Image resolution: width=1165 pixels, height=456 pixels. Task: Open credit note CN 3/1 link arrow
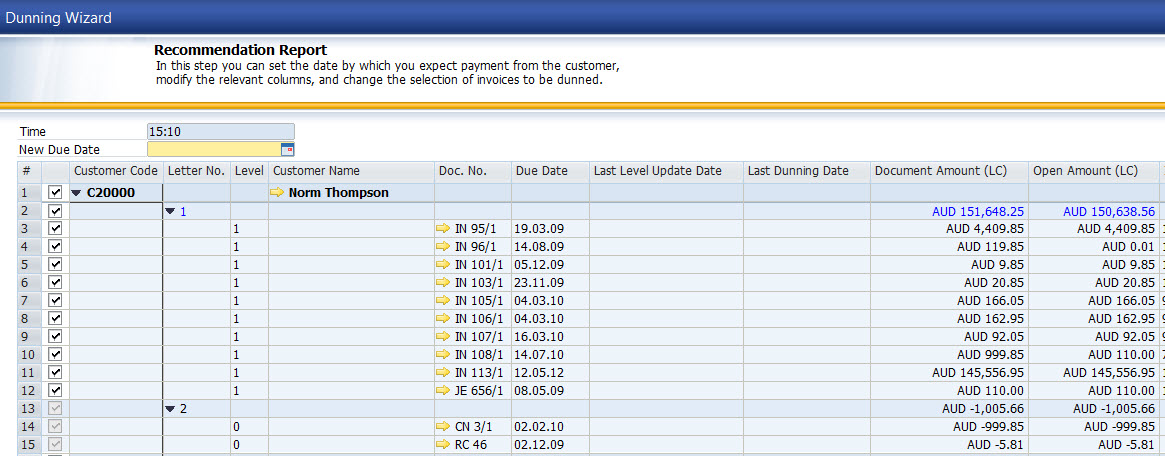point(444,426)
